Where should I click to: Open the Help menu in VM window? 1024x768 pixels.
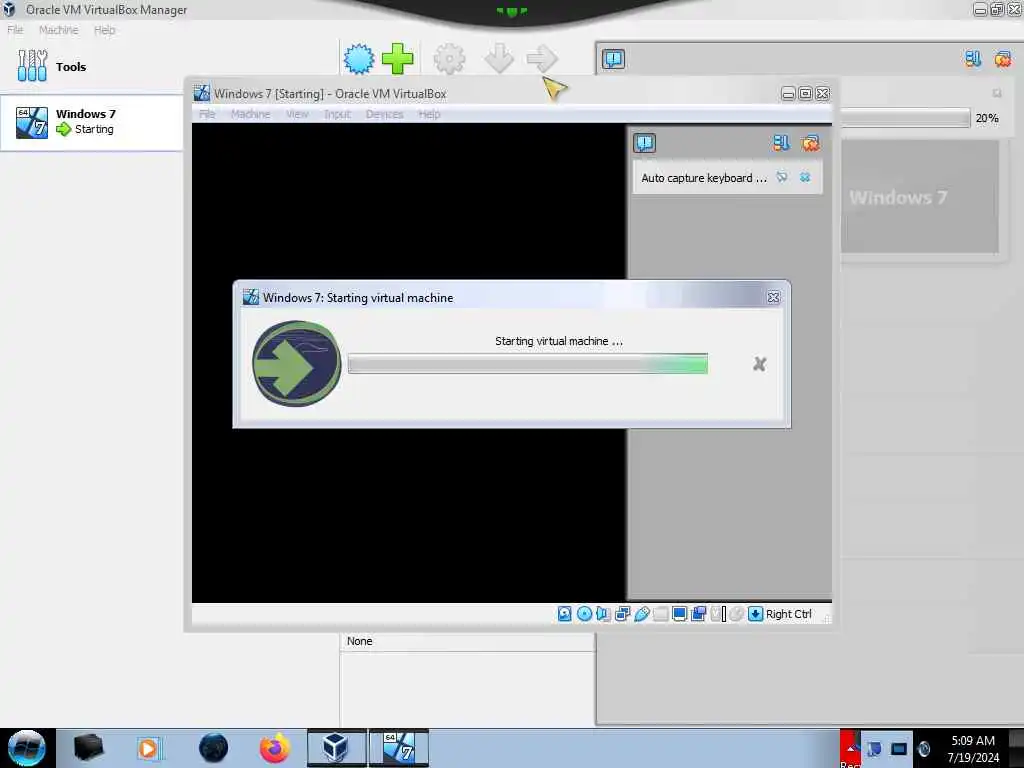click(x=429, y=114)
